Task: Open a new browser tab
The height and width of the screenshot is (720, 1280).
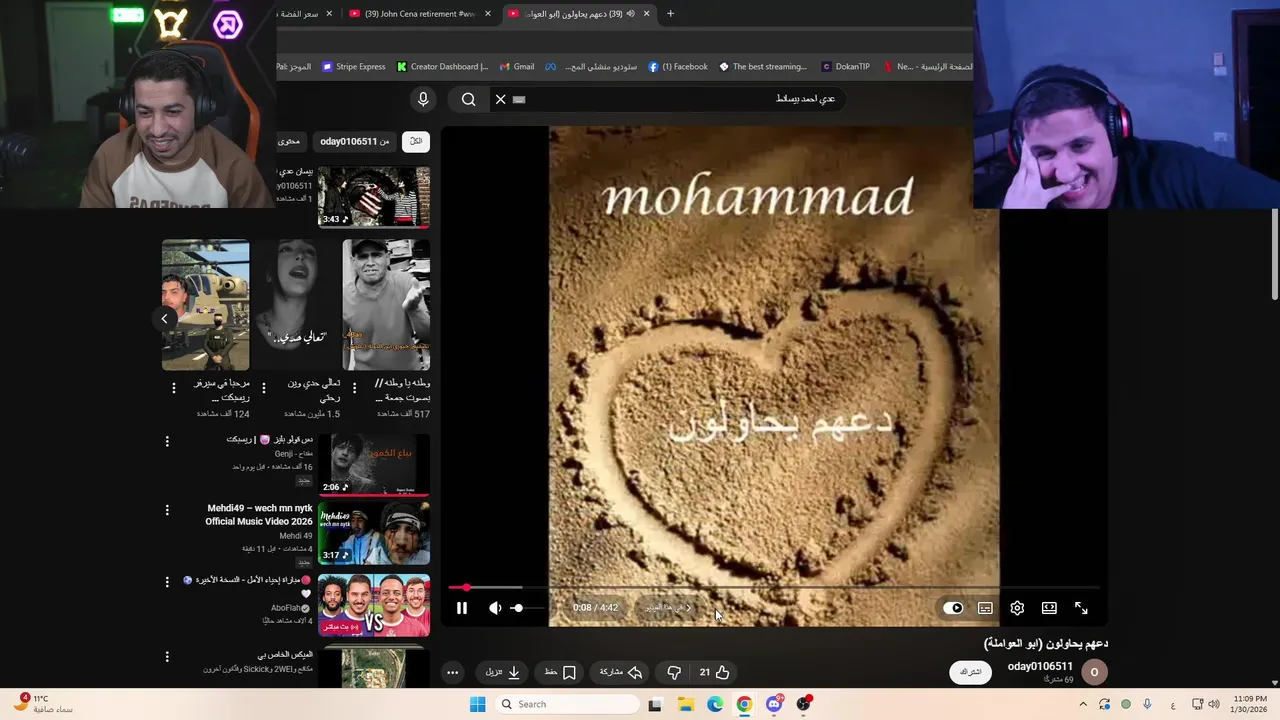Action: [671, 14]
